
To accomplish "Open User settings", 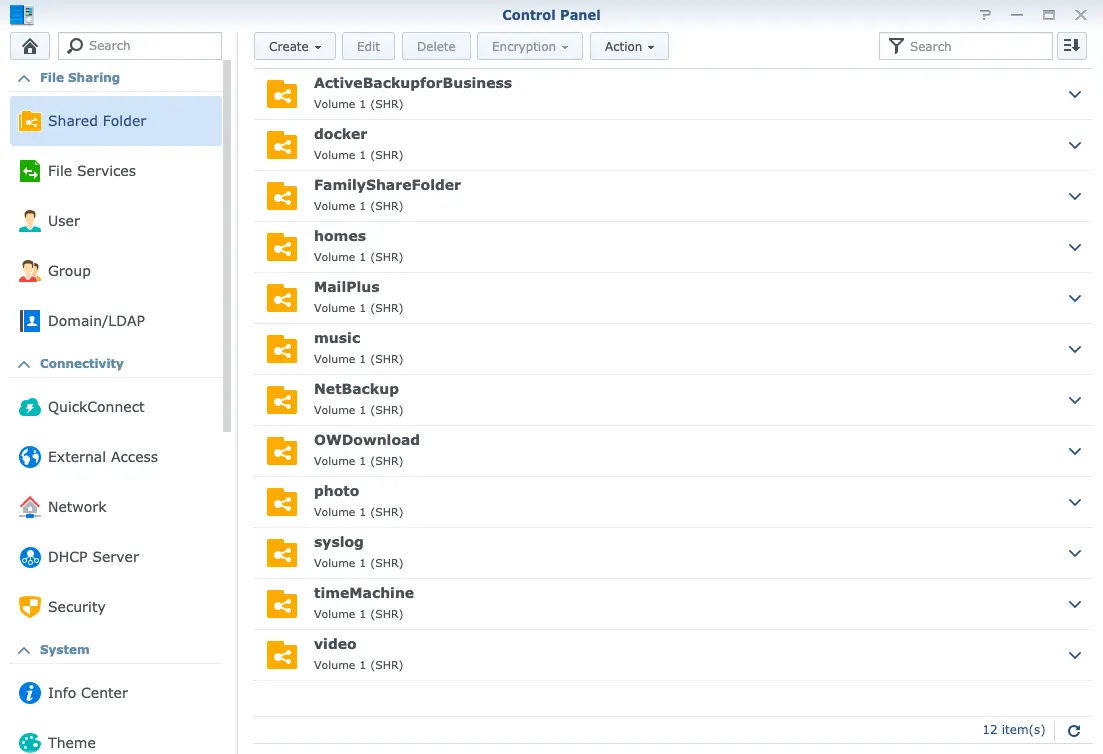I will 115,221.
